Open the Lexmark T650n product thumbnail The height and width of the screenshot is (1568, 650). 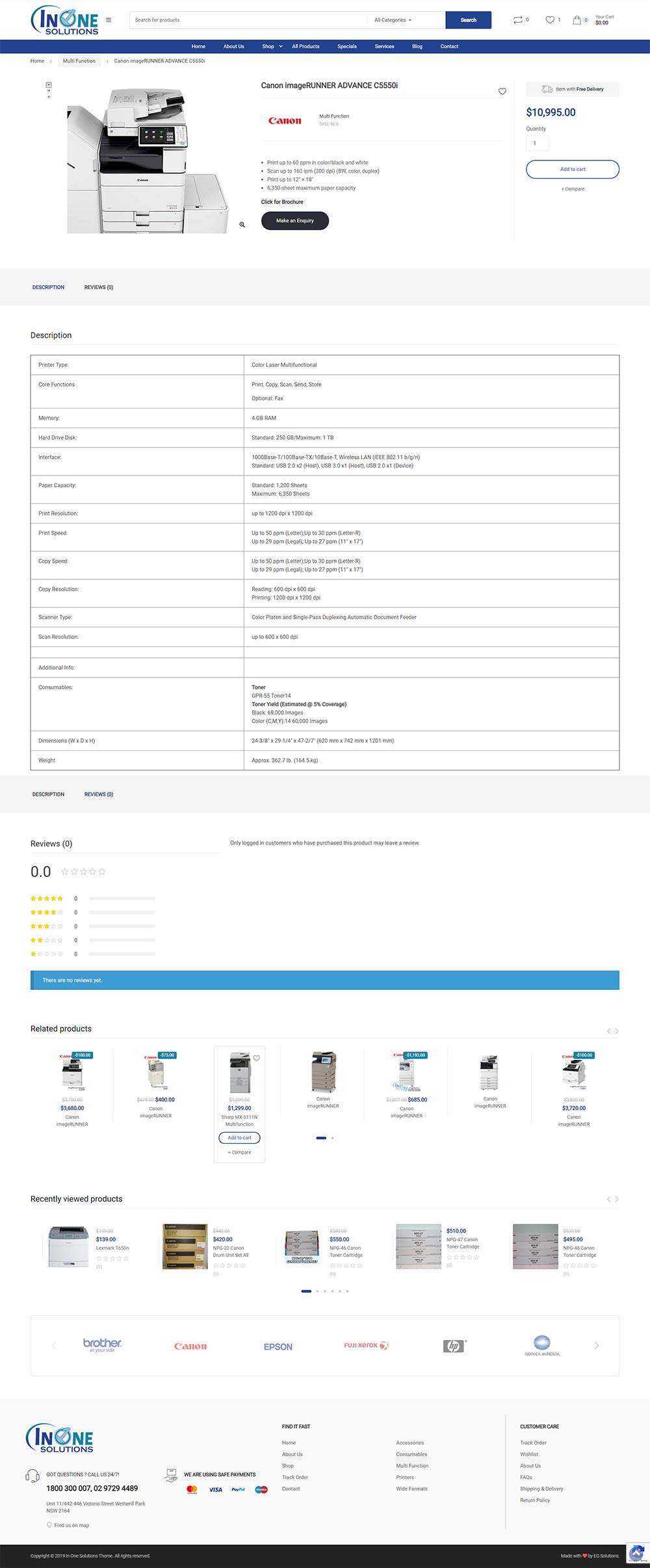pyautogui.click(x=68, y=1246)
